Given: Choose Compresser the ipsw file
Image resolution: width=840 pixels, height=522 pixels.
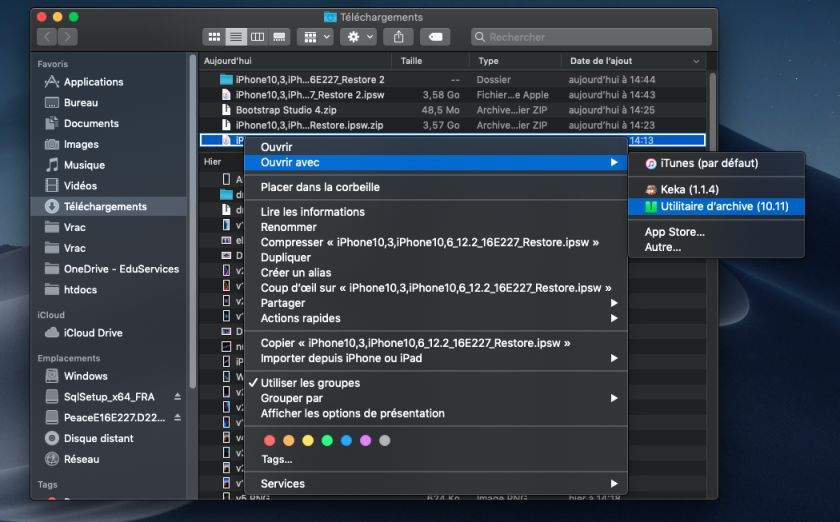Looking at the screenshot, I should click(436, 242).
